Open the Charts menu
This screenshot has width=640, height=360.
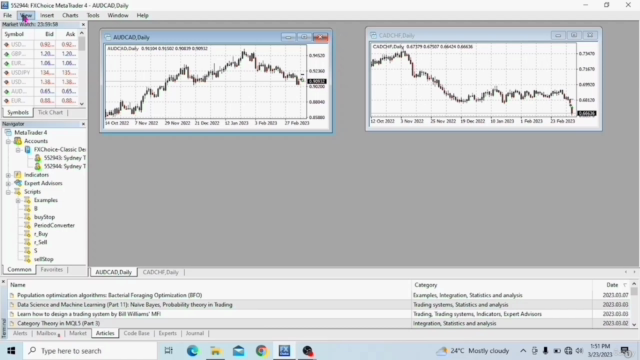[x=70, y=16]
